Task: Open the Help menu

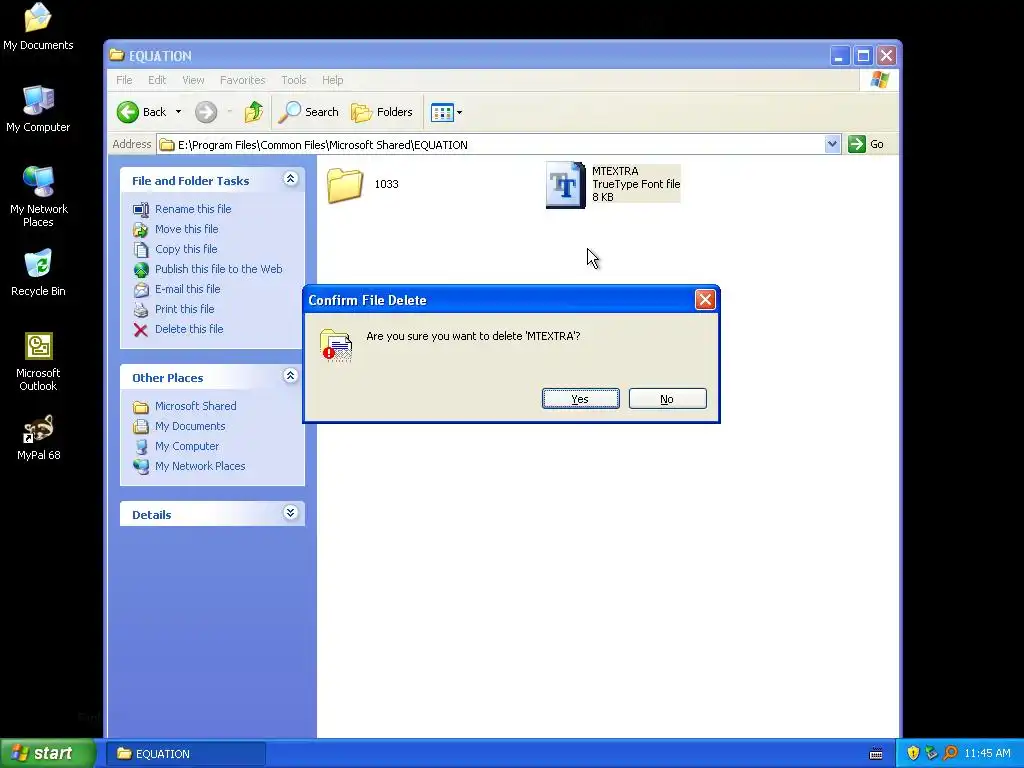Action: [x=332, y=80]
